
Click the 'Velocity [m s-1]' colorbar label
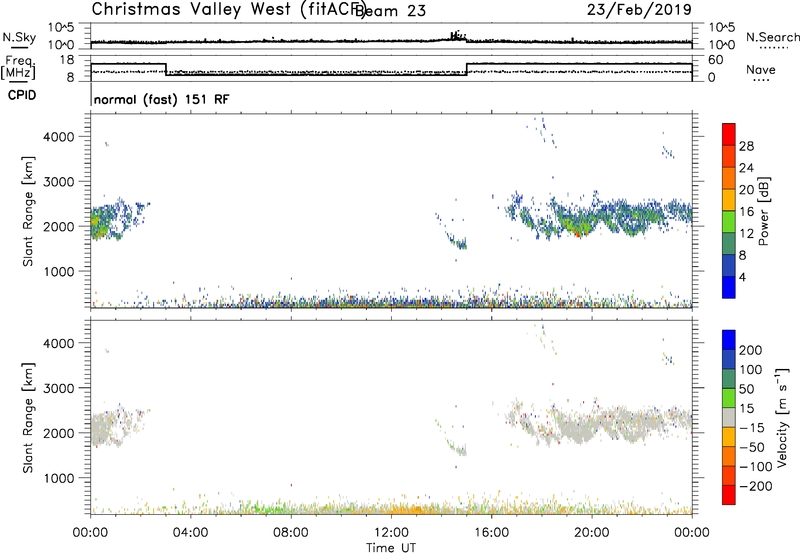click(782, 417)
